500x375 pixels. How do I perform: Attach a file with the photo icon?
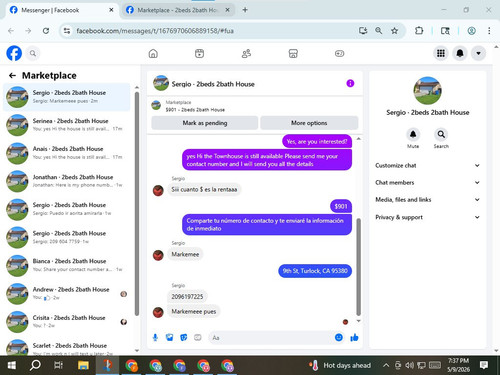(x=169, y=338)
